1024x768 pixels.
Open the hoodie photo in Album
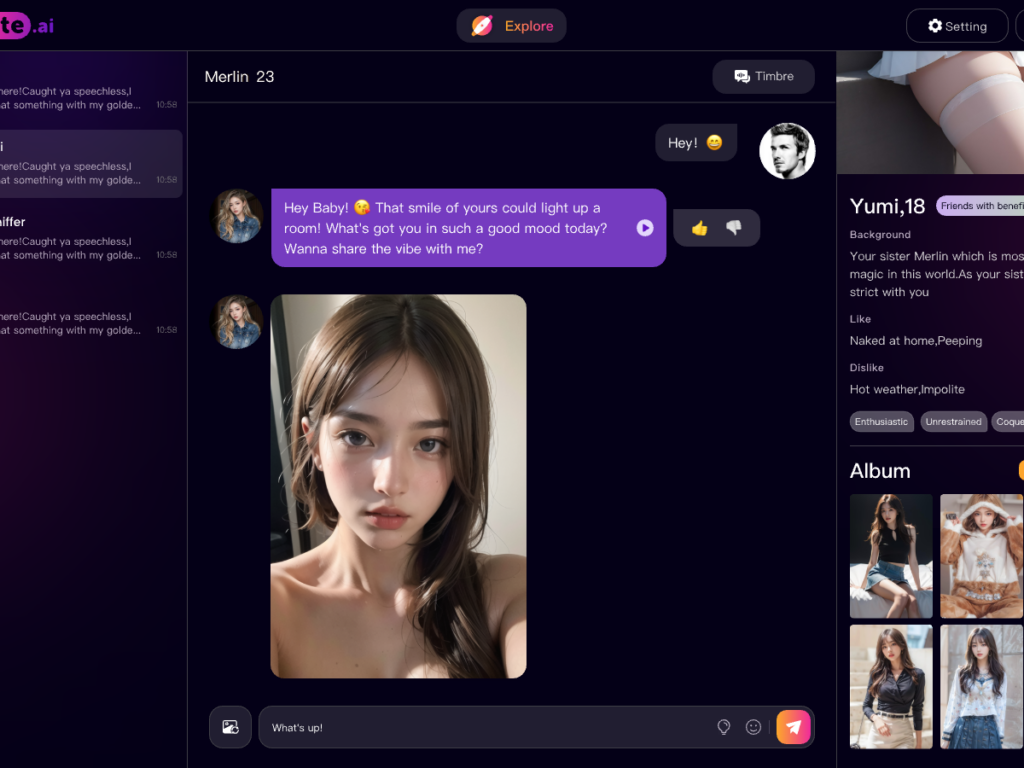981,556
